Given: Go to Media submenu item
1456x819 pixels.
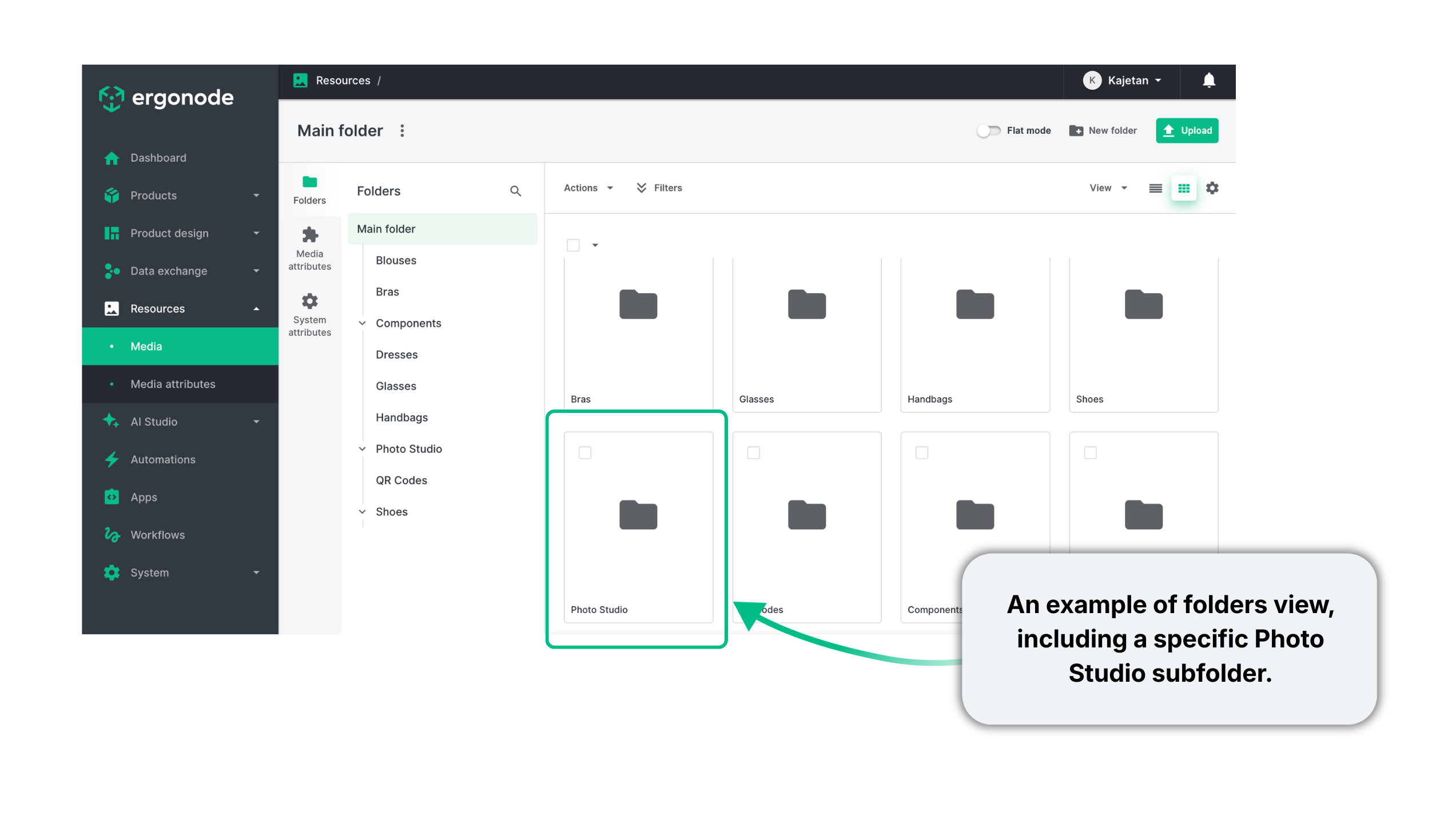Looking at the screenshot, I should coord(180,347).
